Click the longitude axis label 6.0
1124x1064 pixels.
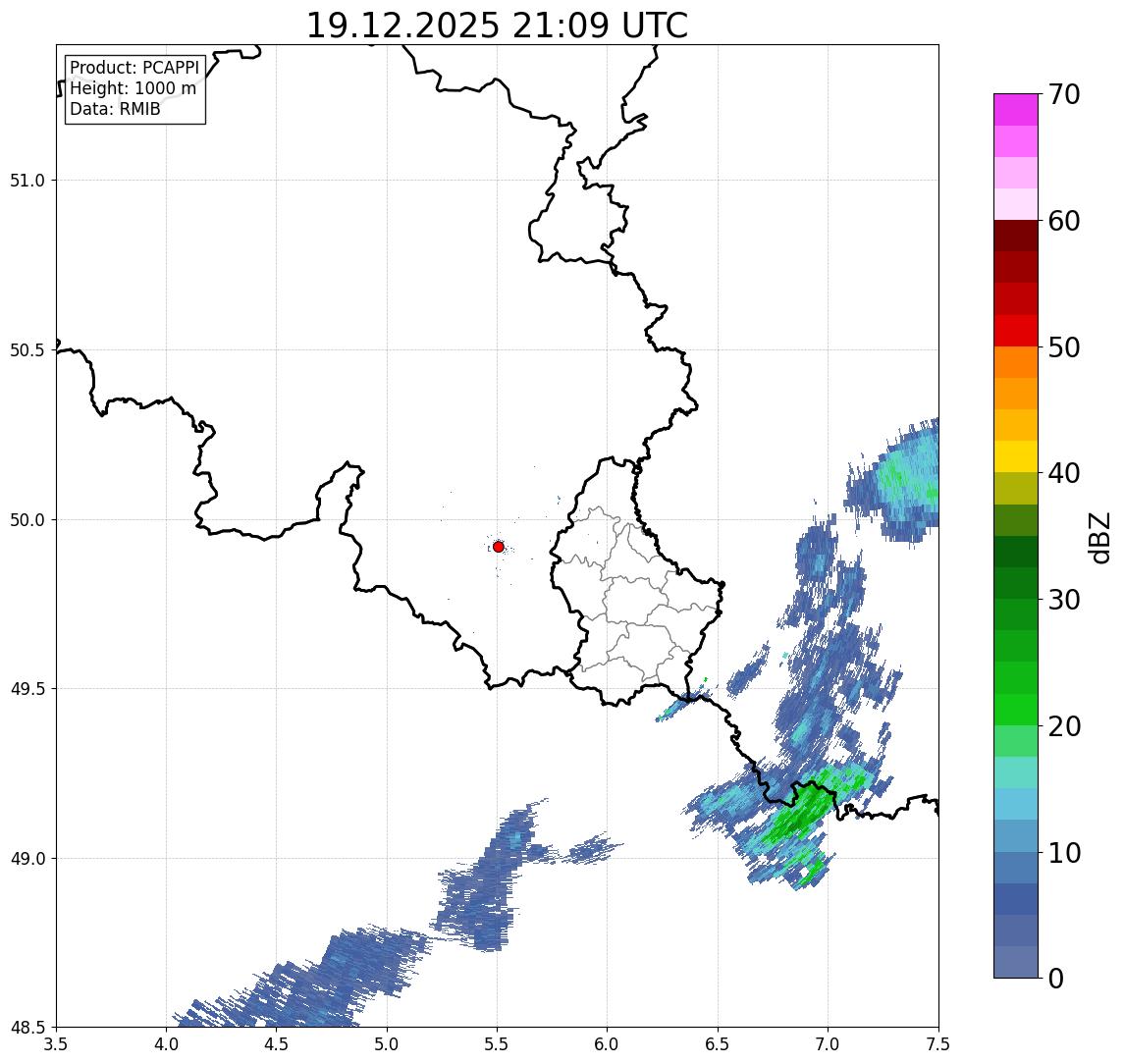(608, 1044)
